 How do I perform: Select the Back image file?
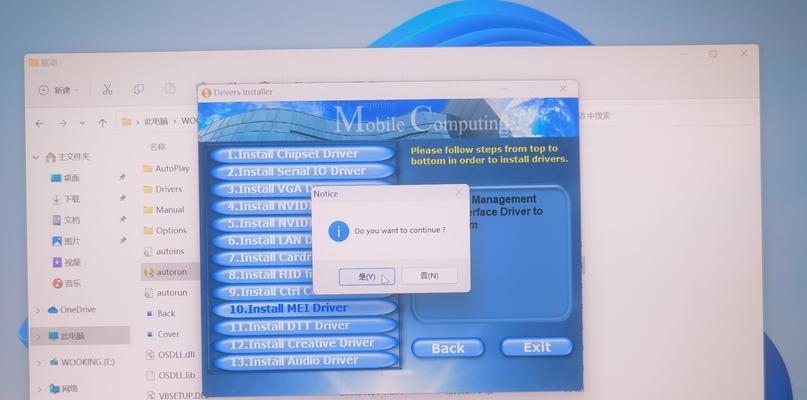click(160, 313)
